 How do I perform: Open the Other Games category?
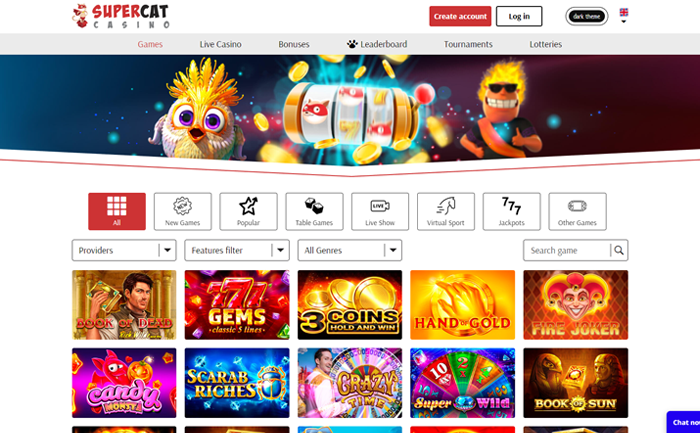pyautogui.click(x=577, y=211)
